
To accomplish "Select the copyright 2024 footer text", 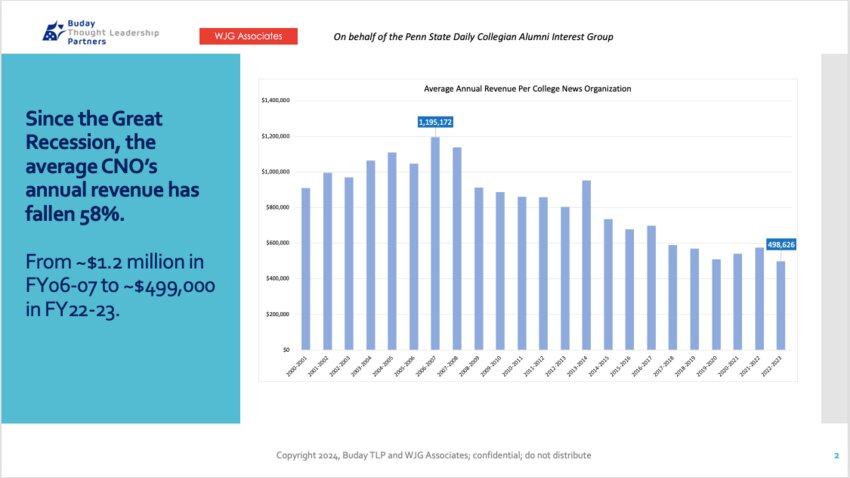I will tap(434, 455).
